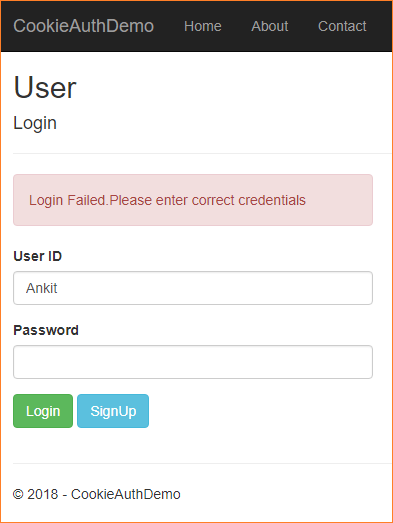Click the Ankit text in User ID
The height and width of the screenshot is (523, 393).
(41, 288)
